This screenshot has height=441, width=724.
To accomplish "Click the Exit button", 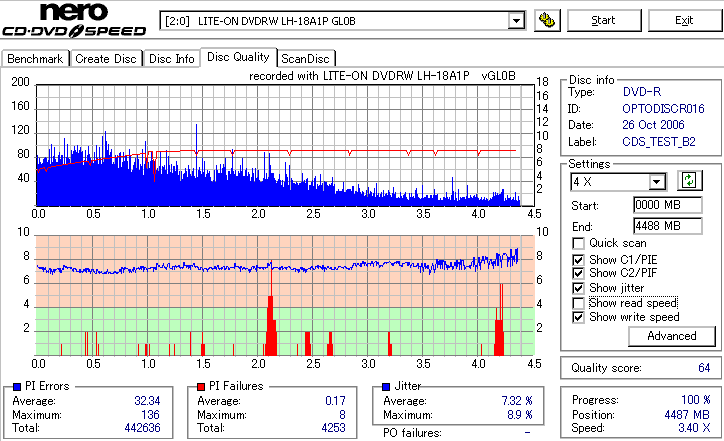I will [684, 21].
